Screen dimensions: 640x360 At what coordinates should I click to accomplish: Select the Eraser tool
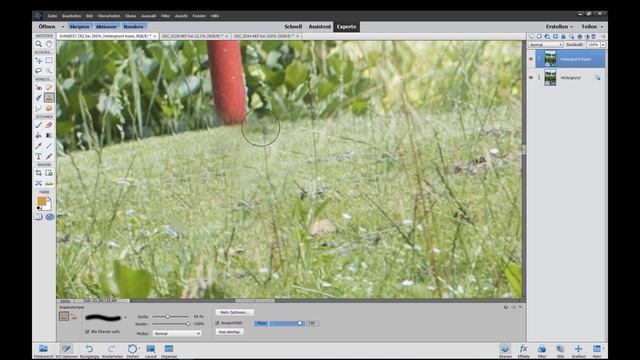click(x=49, y=125)
